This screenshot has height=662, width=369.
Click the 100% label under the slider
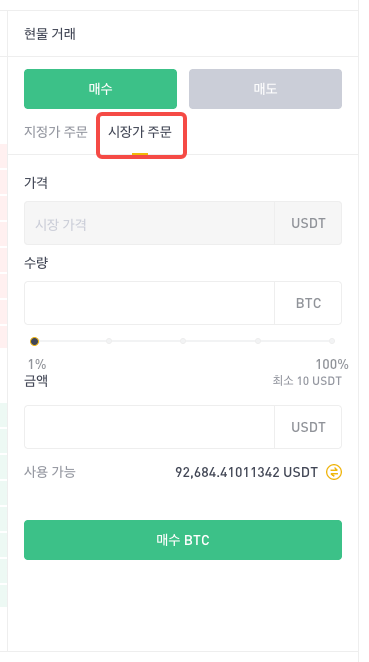(x=332, y=364)
